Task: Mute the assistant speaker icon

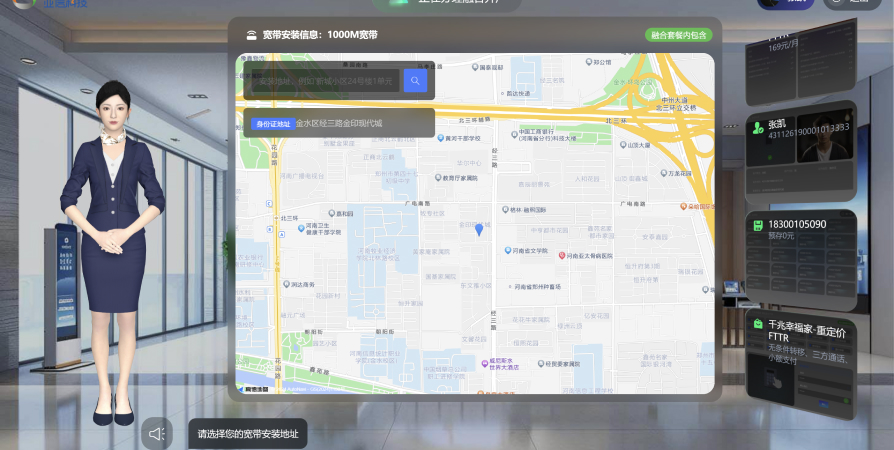Action: 156,434
